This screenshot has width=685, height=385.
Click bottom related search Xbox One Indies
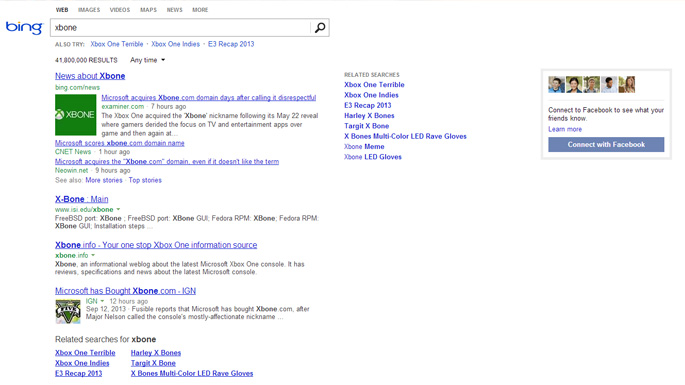(x=82, y=363)
